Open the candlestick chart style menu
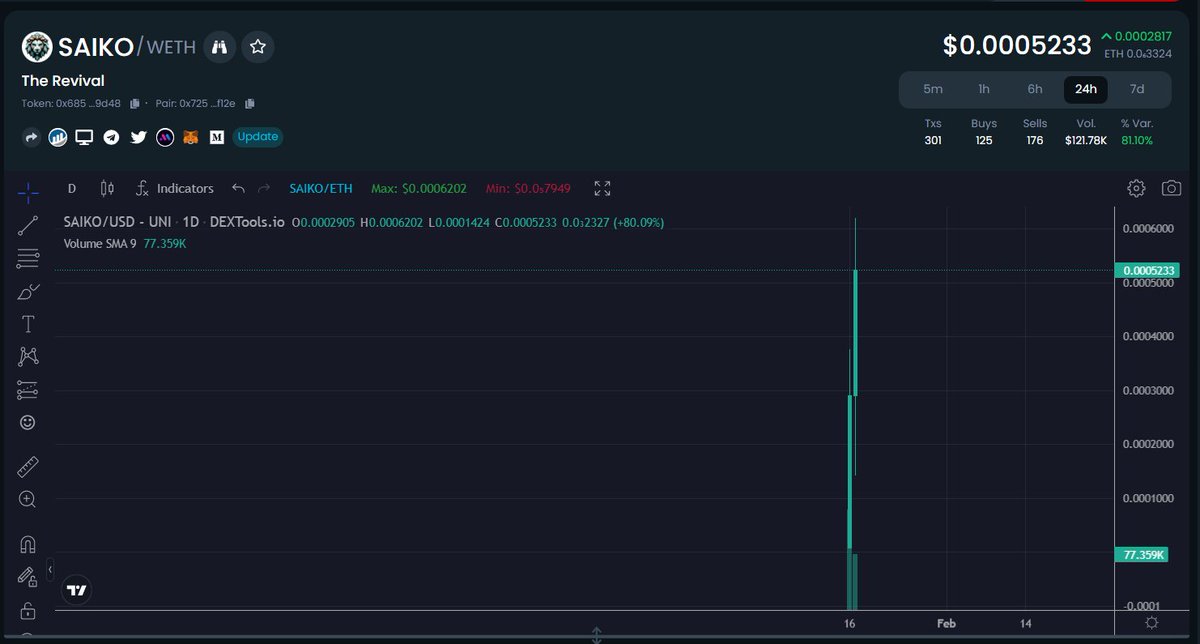This screenshot has width=1200, height=644. coord(108,188)
